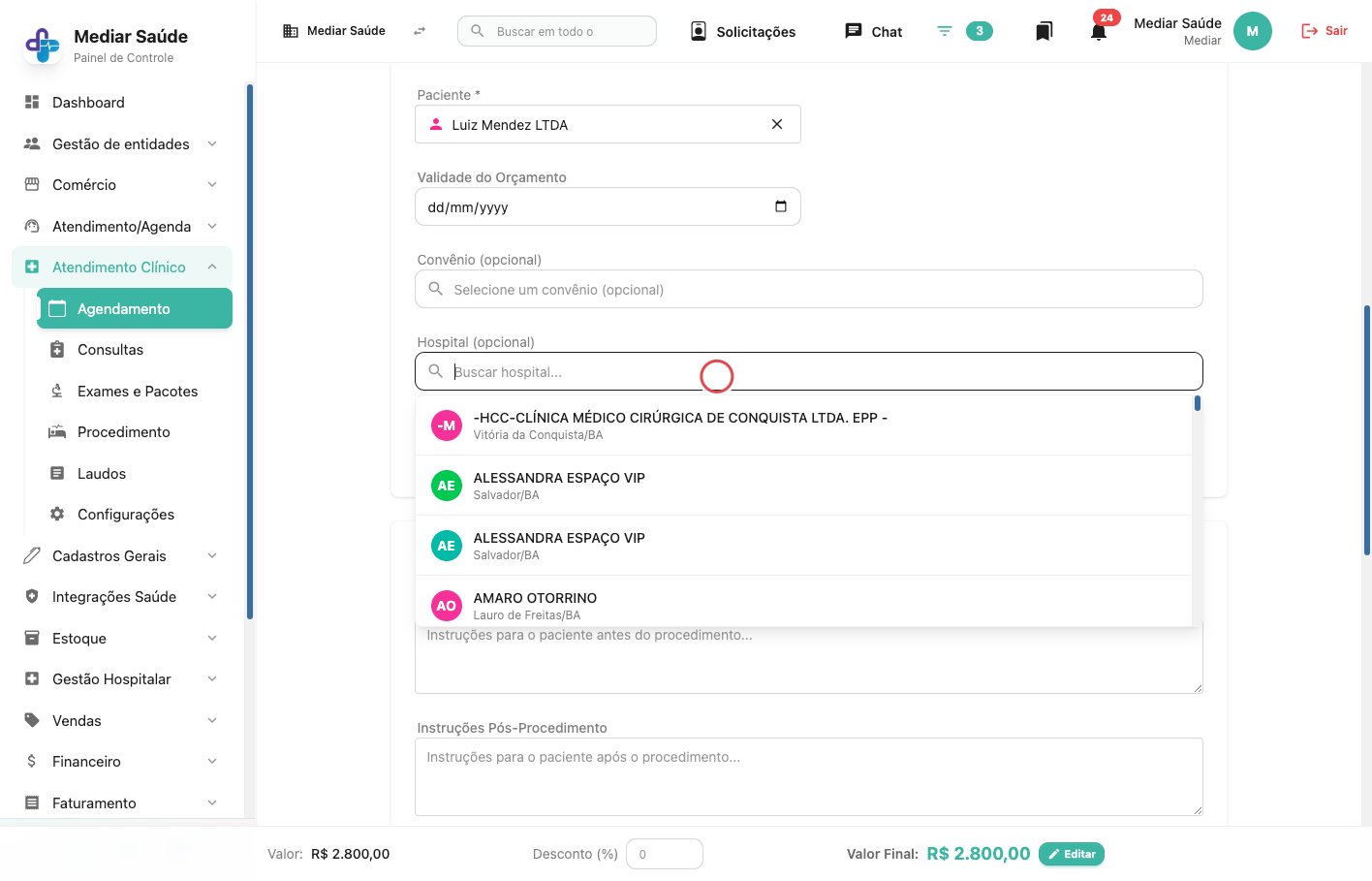
Task: Click the Laudos document icon
Action: click(57, 473)
